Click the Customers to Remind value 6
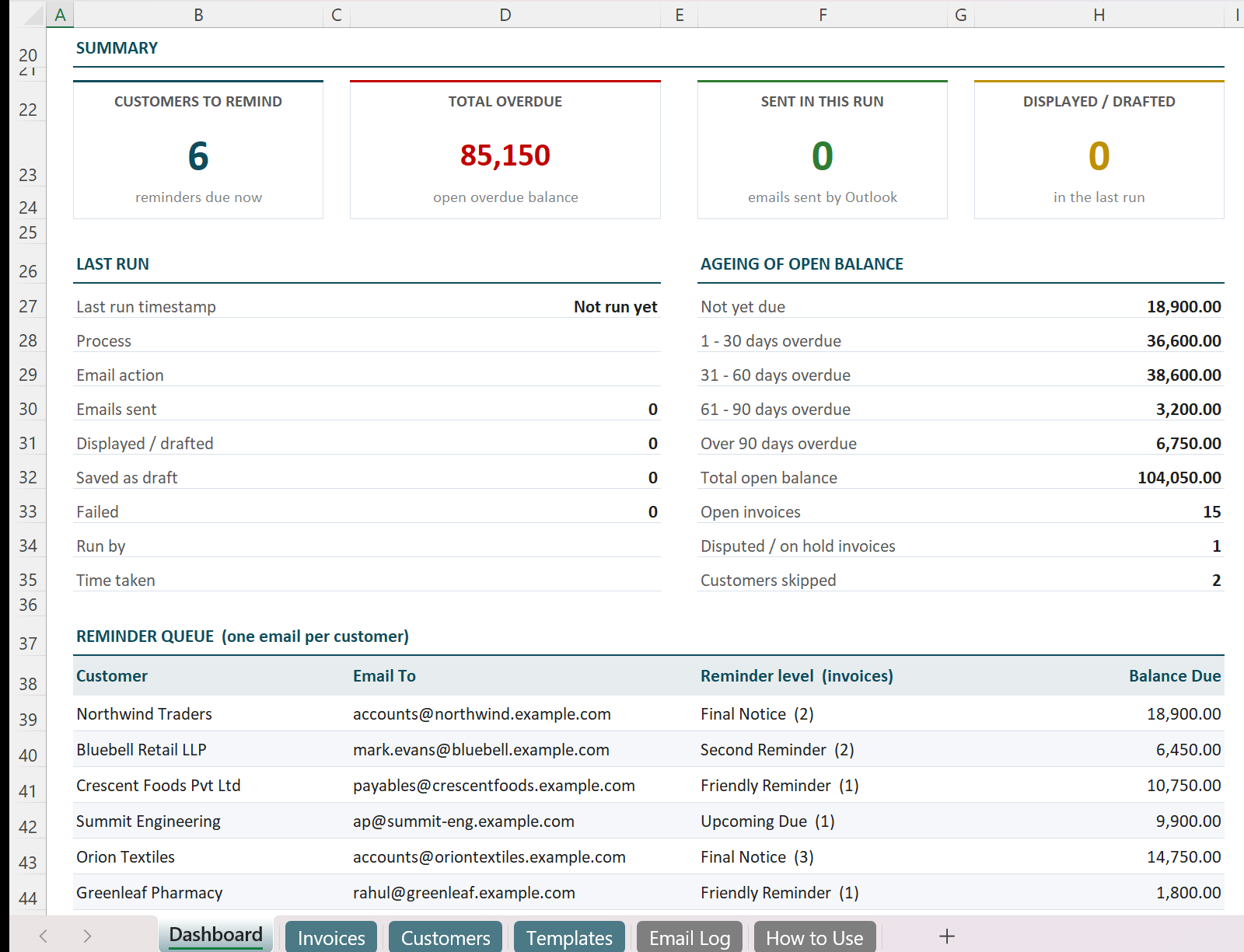 [198, 155]
